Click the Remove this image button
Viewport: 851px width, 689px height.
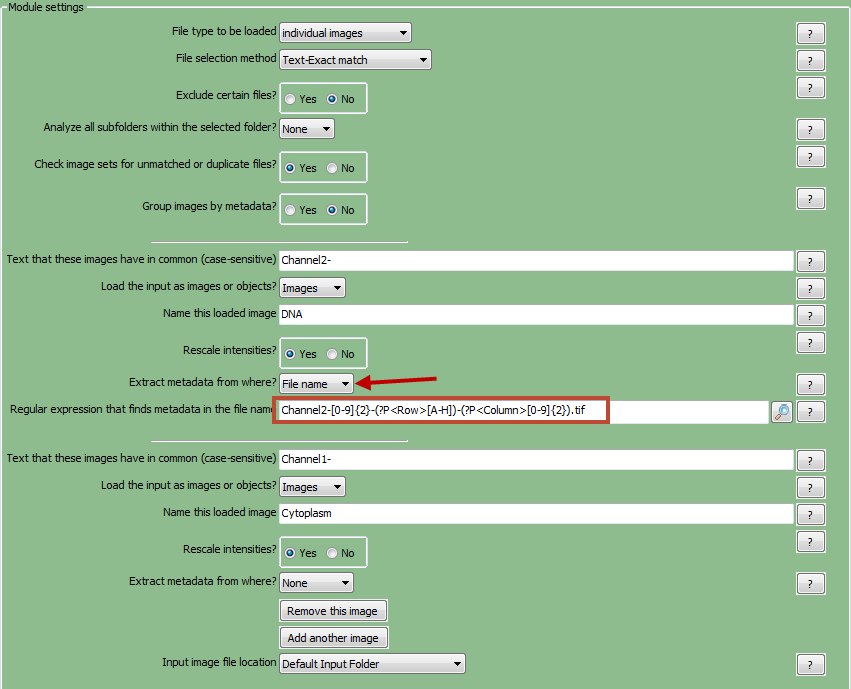[x=333, y=611]
